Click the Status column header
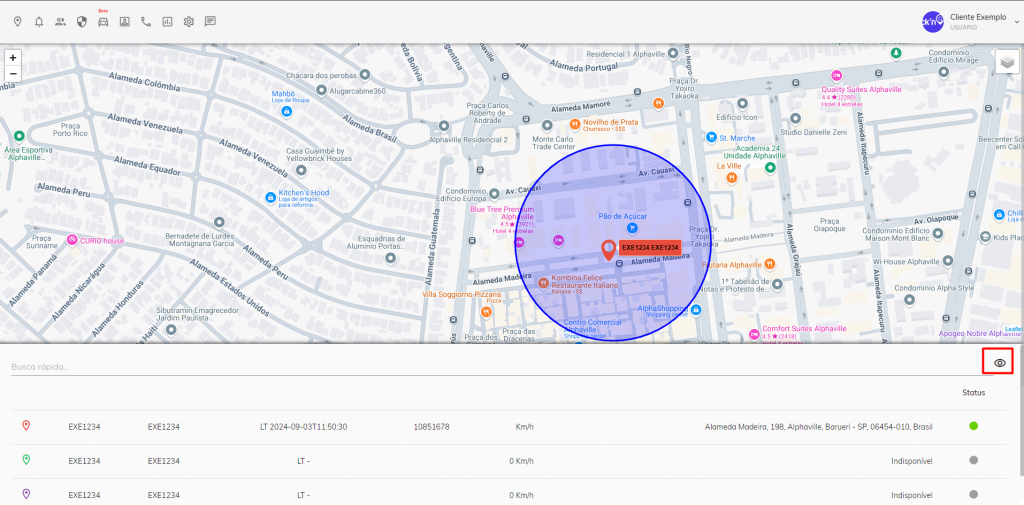 (974, 393)
